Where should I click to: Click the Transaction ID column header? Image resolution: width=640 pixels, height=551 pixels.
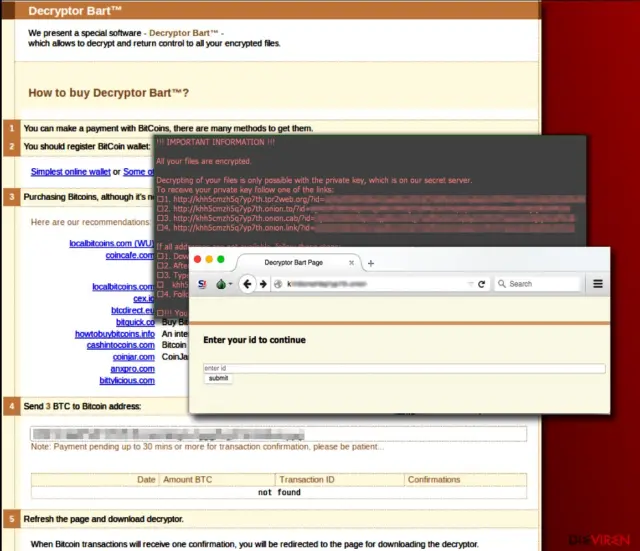tap(307, 480)
